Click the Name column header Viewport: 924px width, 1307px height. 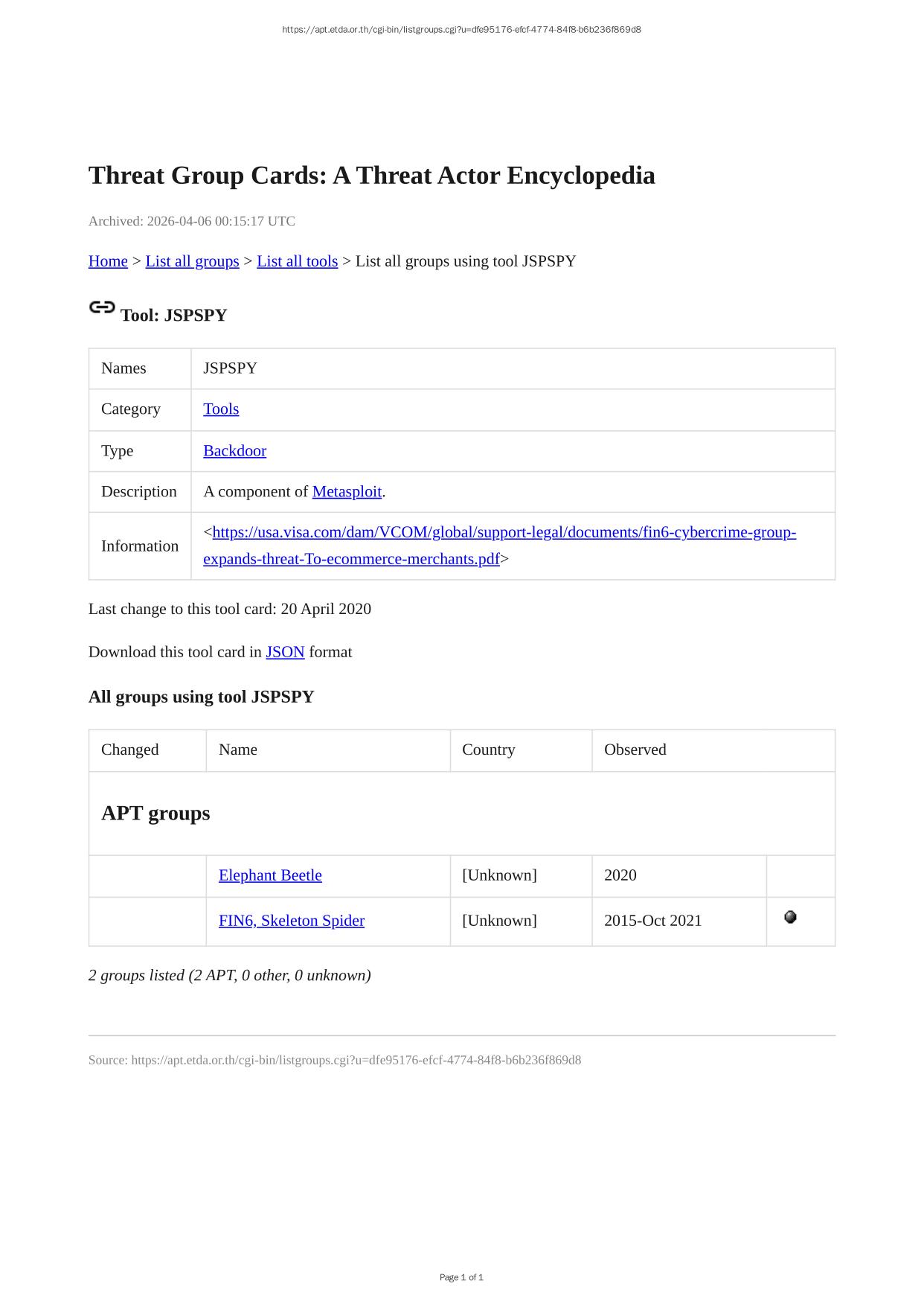(238, 750)
